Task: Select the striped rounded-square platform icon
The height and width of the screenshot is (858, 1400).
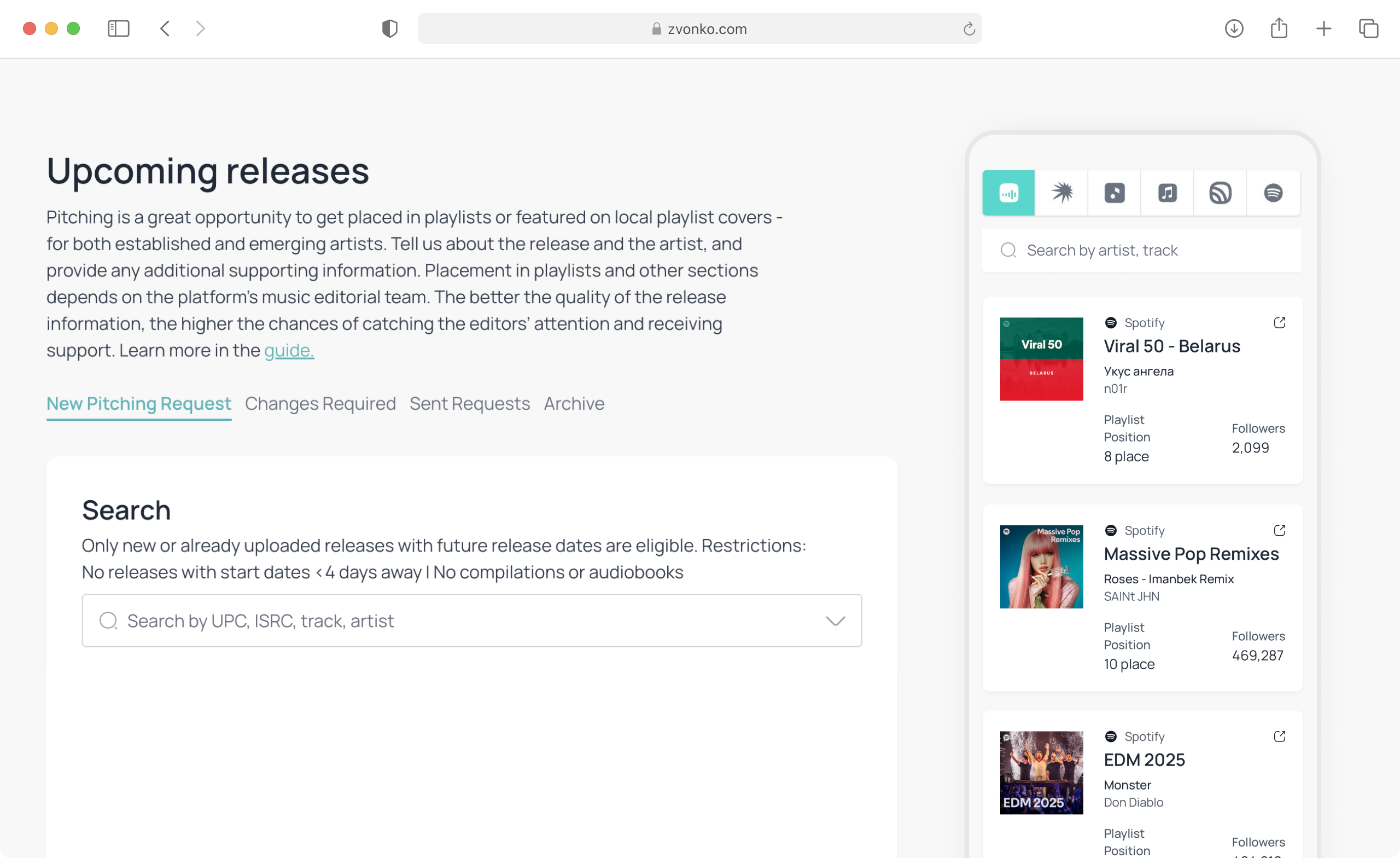Action: pyautogui.click(x=1220, y=193)
